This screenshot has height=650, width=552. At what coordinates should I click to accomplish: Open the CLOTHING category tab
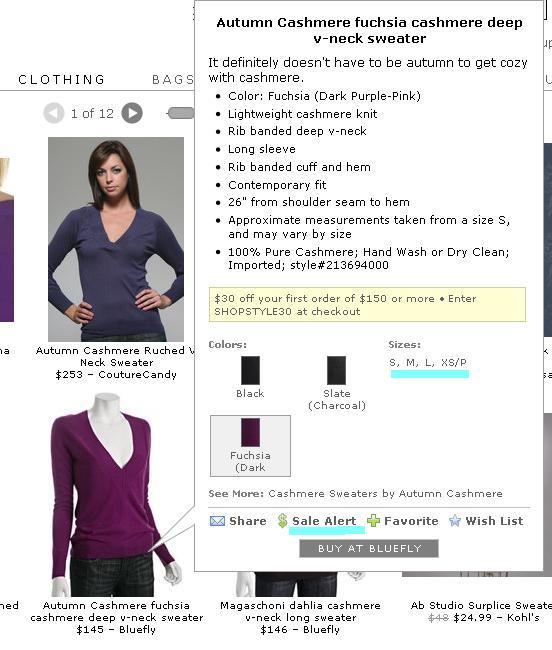(62, 79)
